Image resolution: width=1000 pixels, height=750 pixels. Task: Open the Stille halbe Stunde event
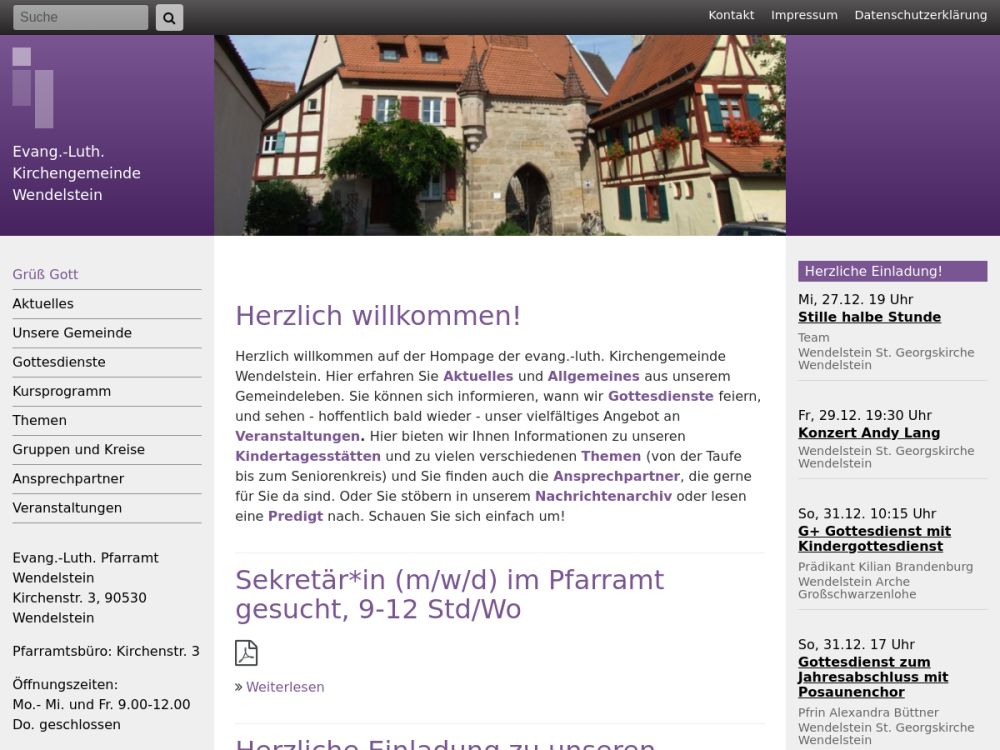click(x=869, y=317)
